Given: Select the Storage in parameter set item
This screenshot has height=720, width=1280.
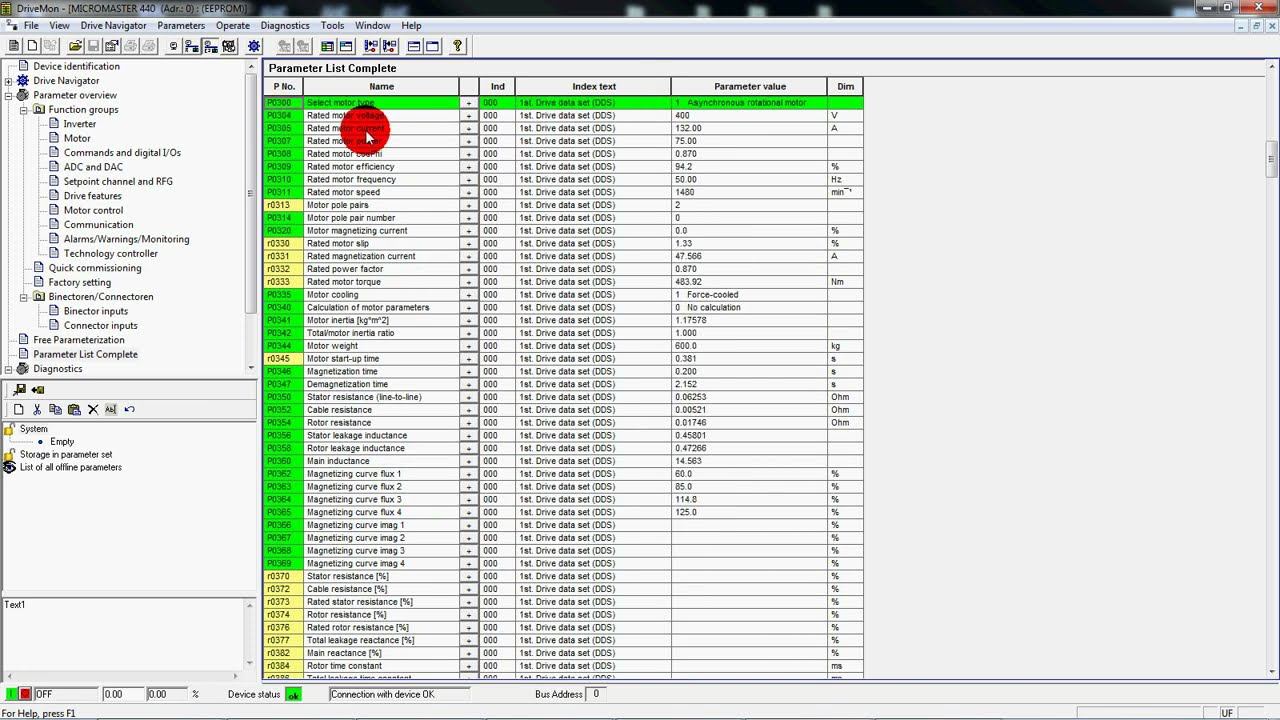Looking at the screenshot, I should point(66,455).
